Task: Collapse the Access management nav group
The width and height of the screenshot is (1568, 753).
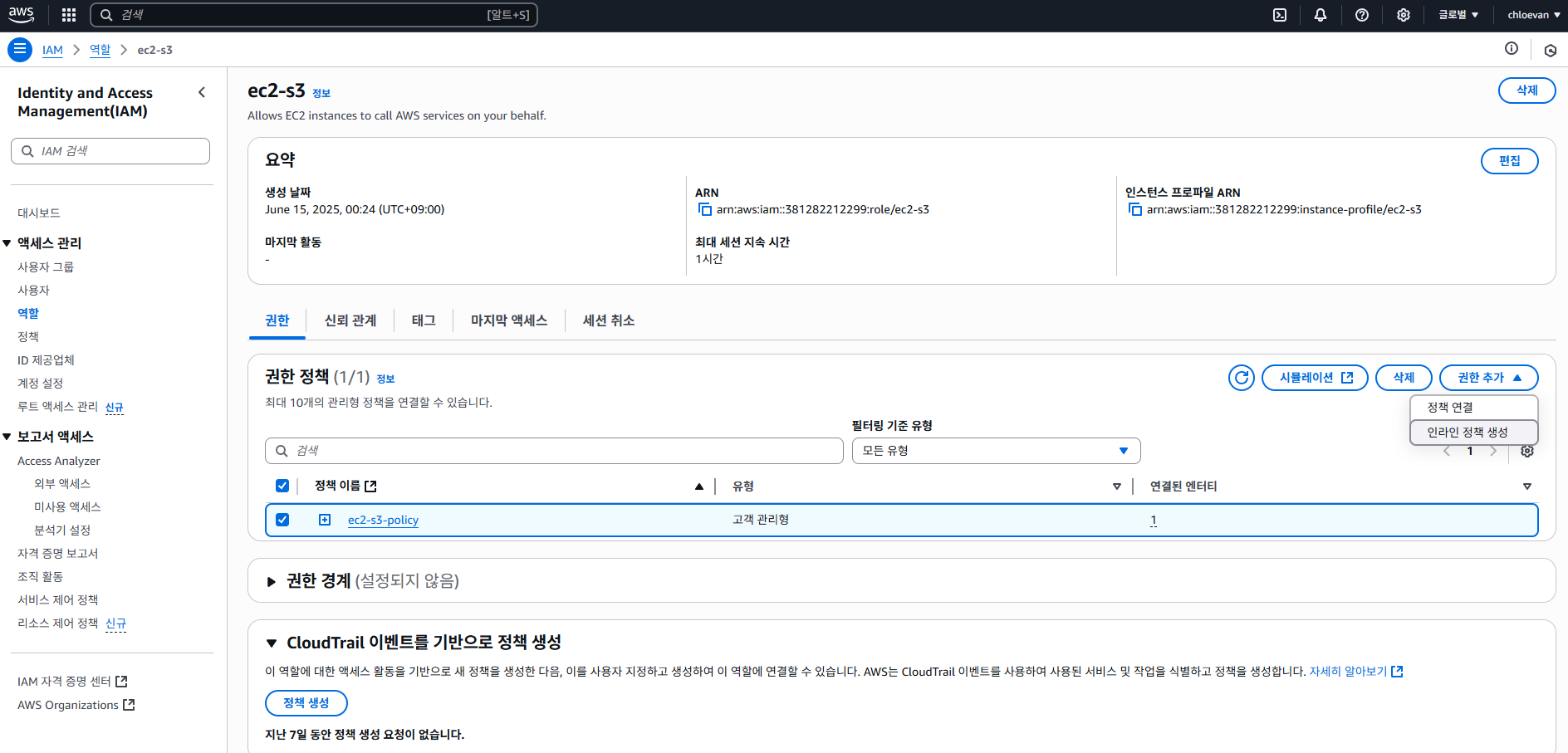Action: click(x=7, y=243)
